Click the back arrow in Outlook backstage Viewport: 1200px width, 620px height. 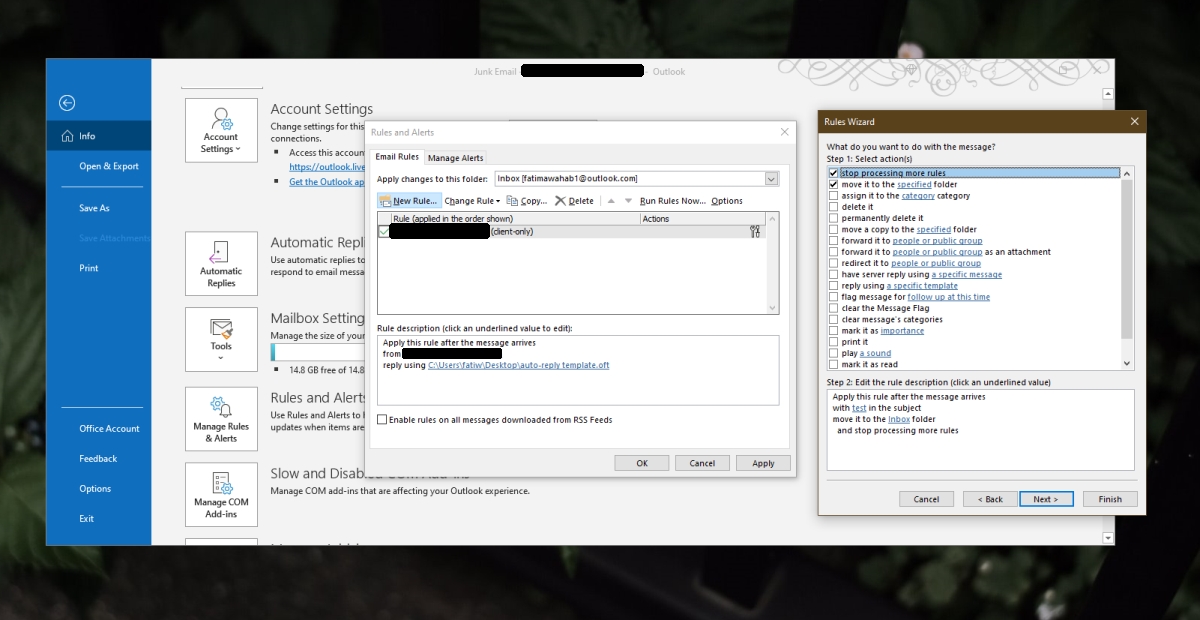pos(67,102)
